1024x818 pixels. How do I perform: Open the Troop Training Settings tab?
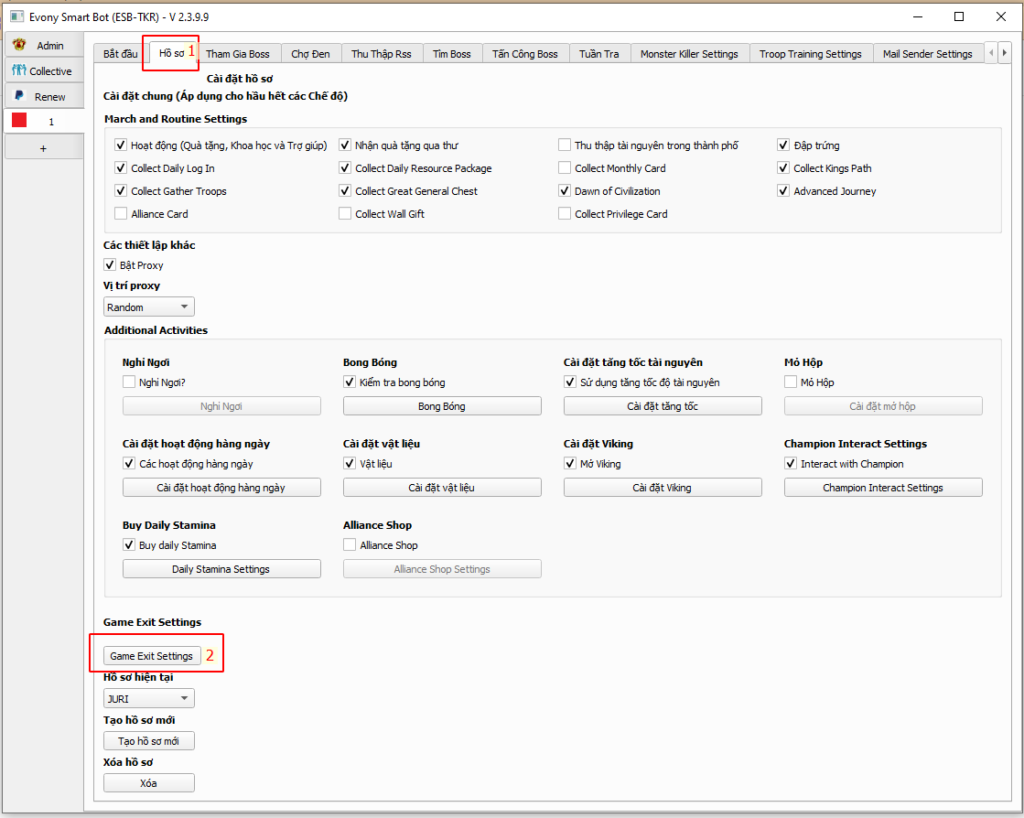(x=809, y=54)
